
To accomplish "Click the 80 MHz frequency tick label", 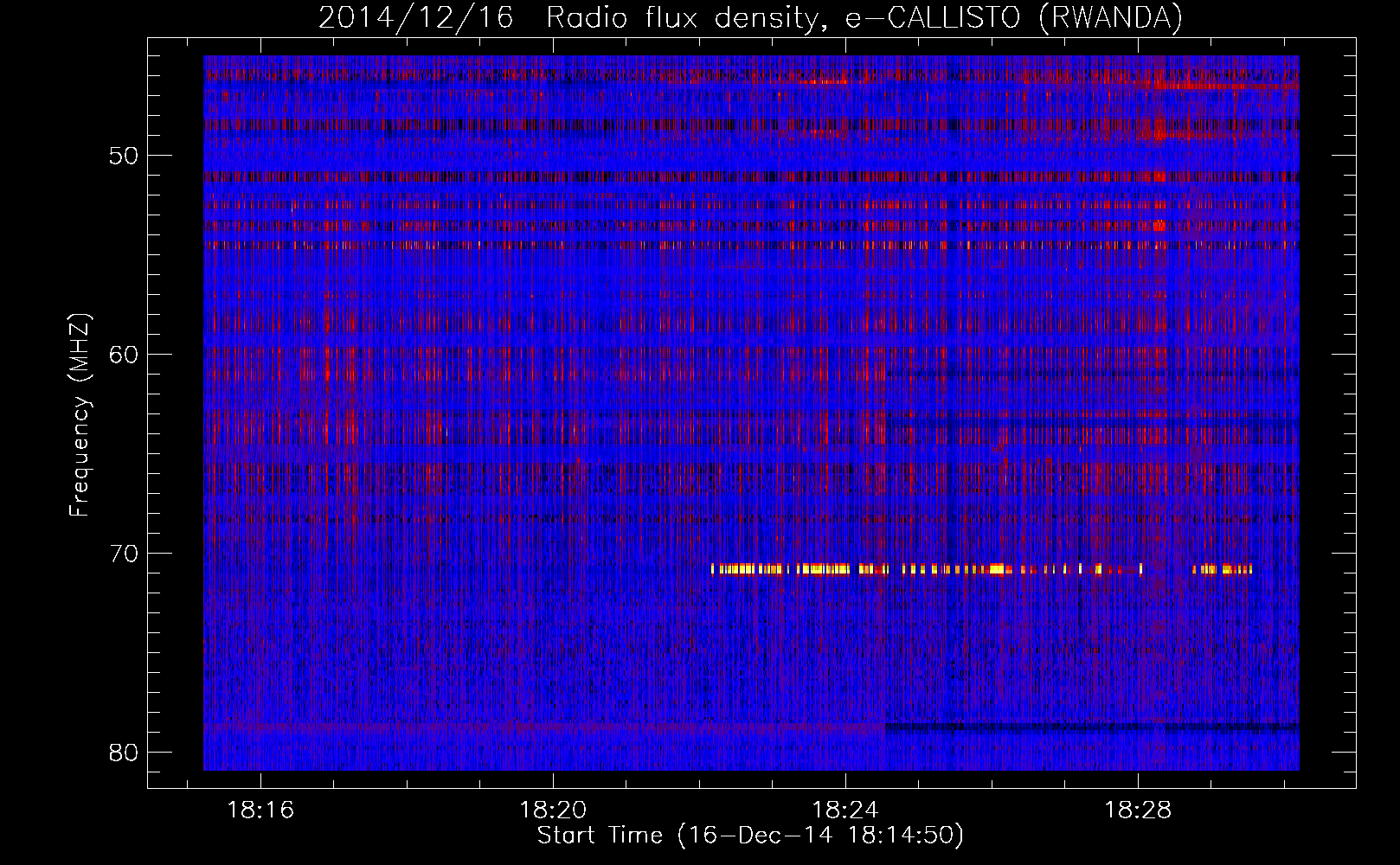I will pos(125,753).
